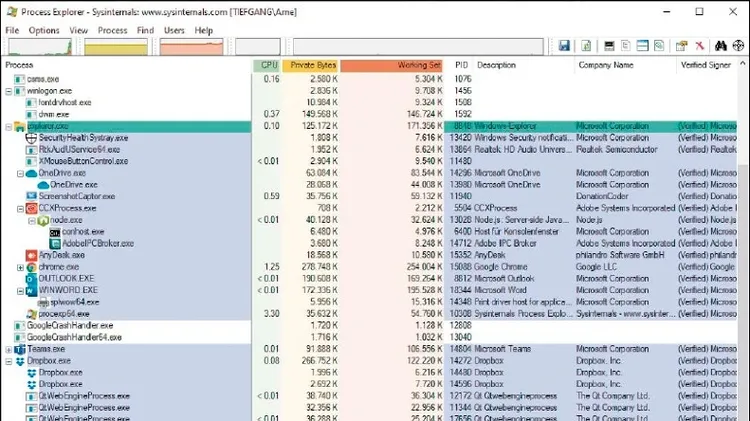Click the green node.exe hexagon icon

[x=43, y=220]
